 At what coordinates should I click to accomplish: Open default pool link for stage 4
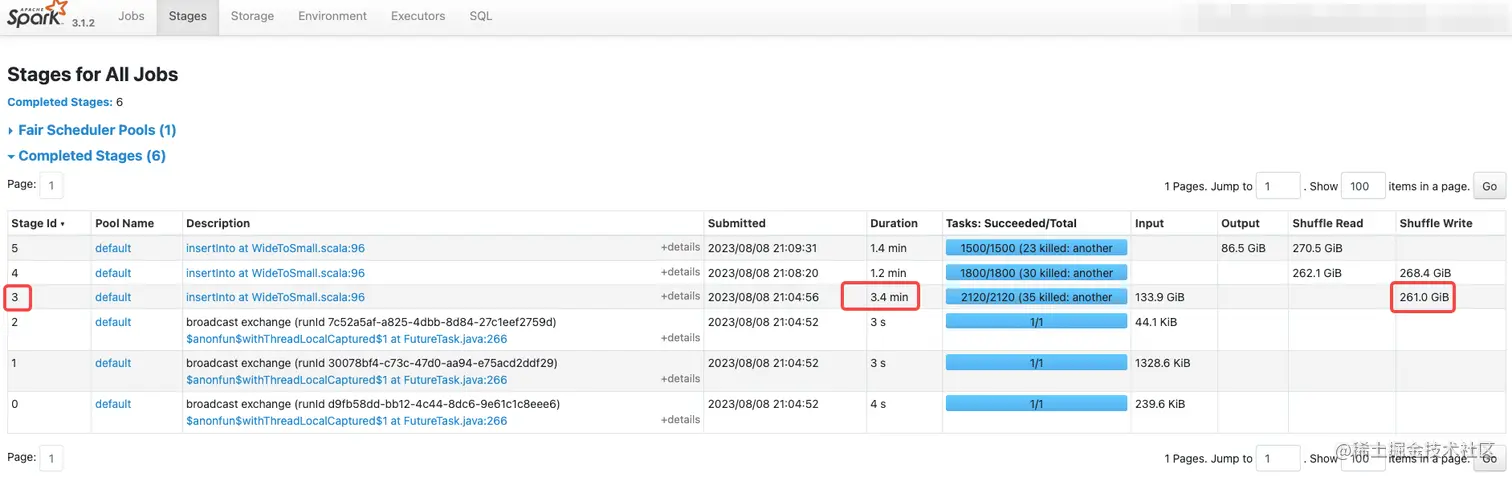click(x=113, y=273)
